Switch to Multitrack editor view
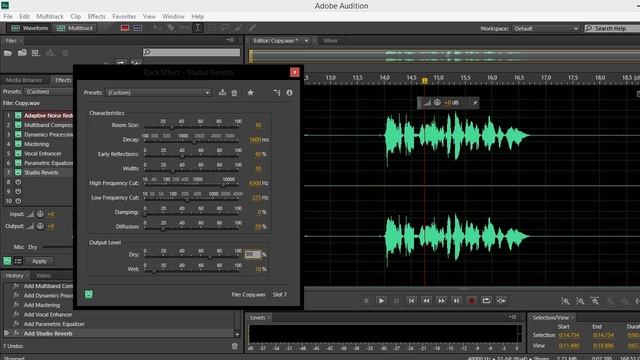640x360 pixels. [75, 28]
